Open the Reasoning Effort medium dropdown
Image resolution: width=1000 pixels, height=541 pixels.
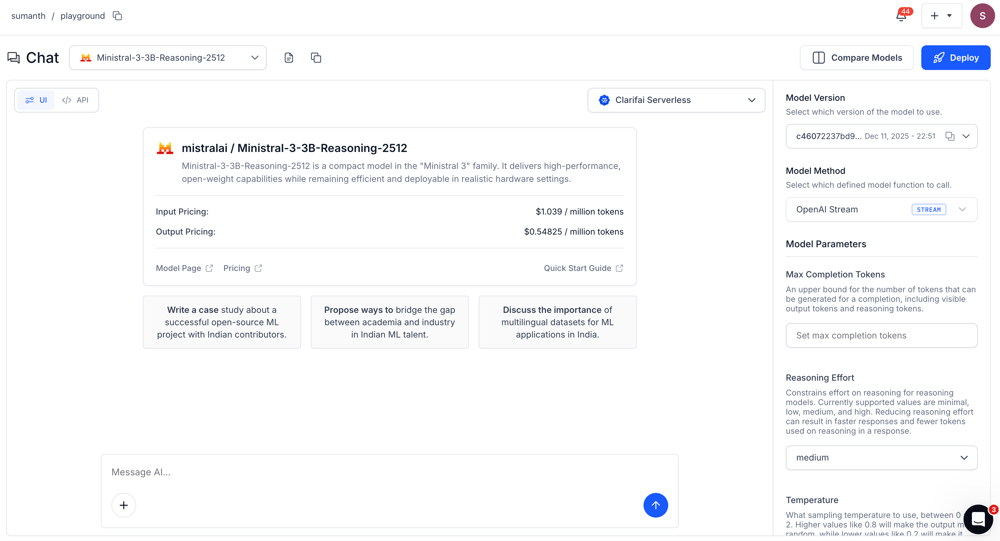click(x=881, y=458)
